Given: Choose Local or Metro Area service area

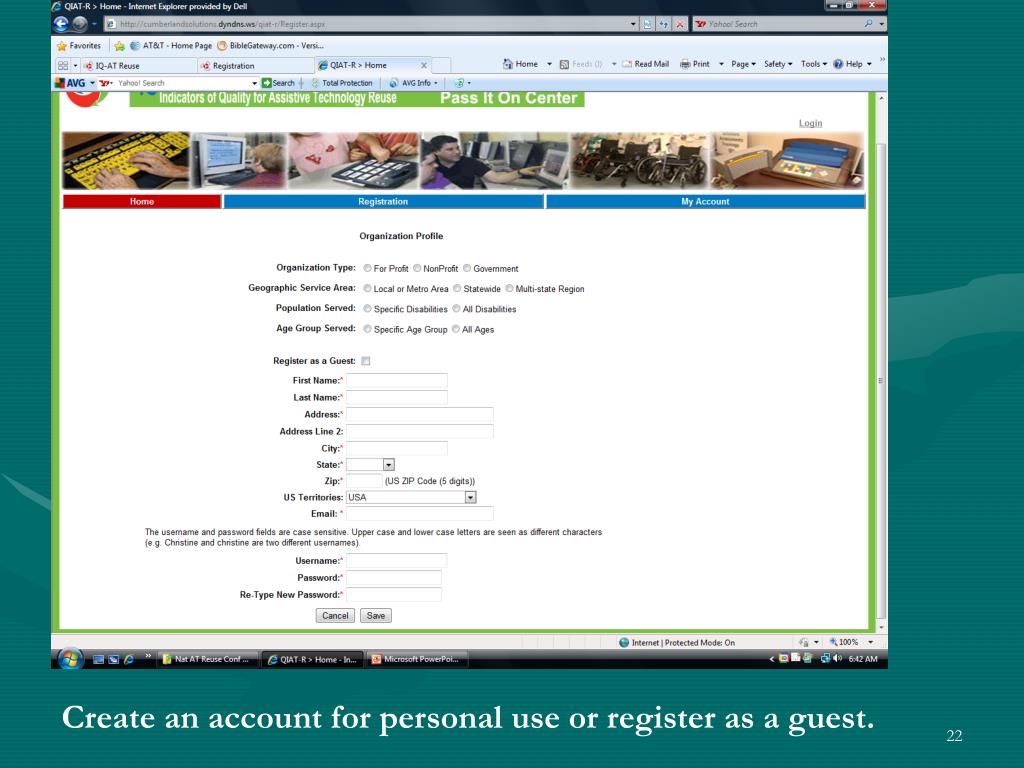Looking at the screenshot, I should point(368,289).
